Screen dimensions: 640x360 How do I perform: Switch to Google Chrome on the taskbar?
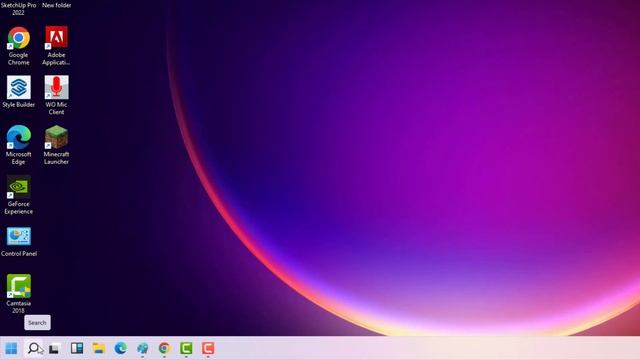(164, 348)
